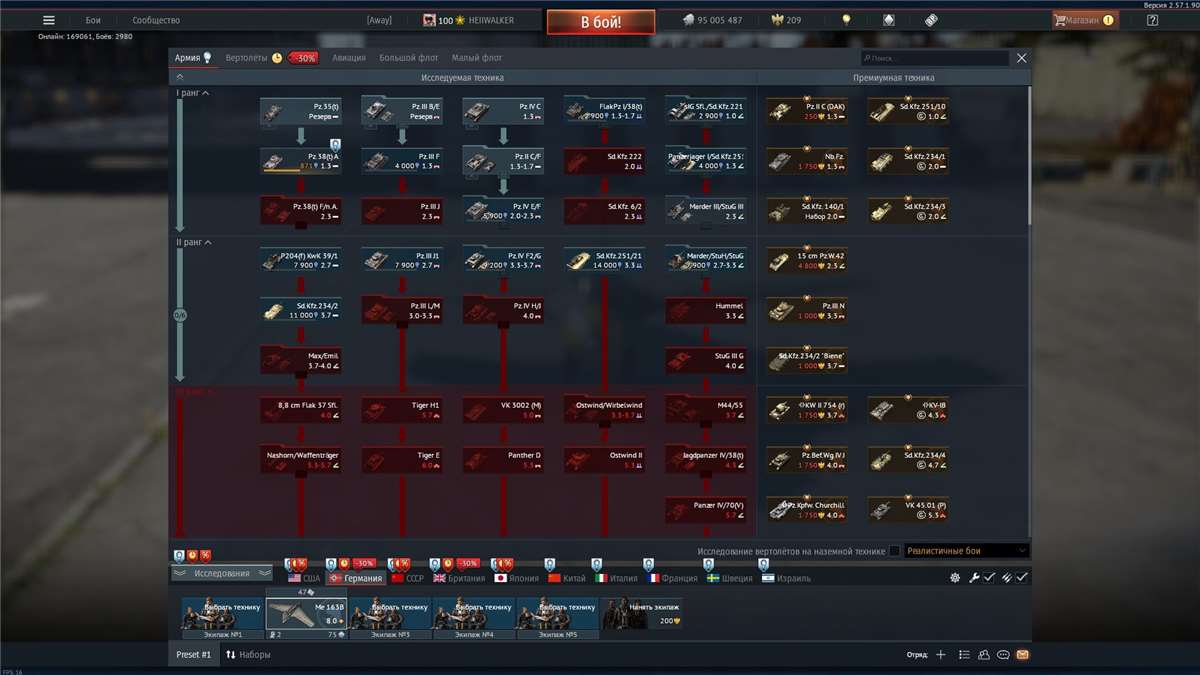
Task: Select the P204(f) KwK 39/1 vehicle
Action: 301,260
